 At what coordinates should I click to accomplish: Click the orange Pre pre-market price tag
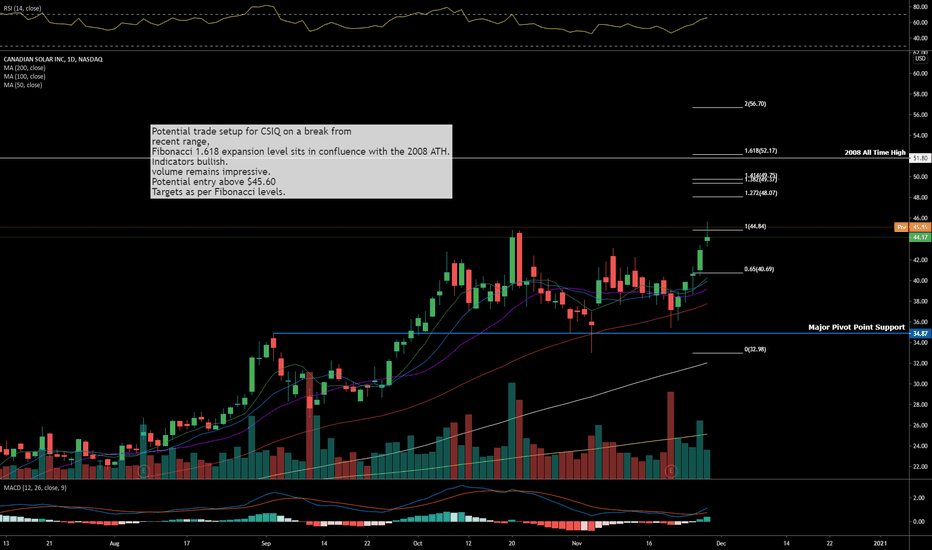pyautogui.click(x=902, y=227)
